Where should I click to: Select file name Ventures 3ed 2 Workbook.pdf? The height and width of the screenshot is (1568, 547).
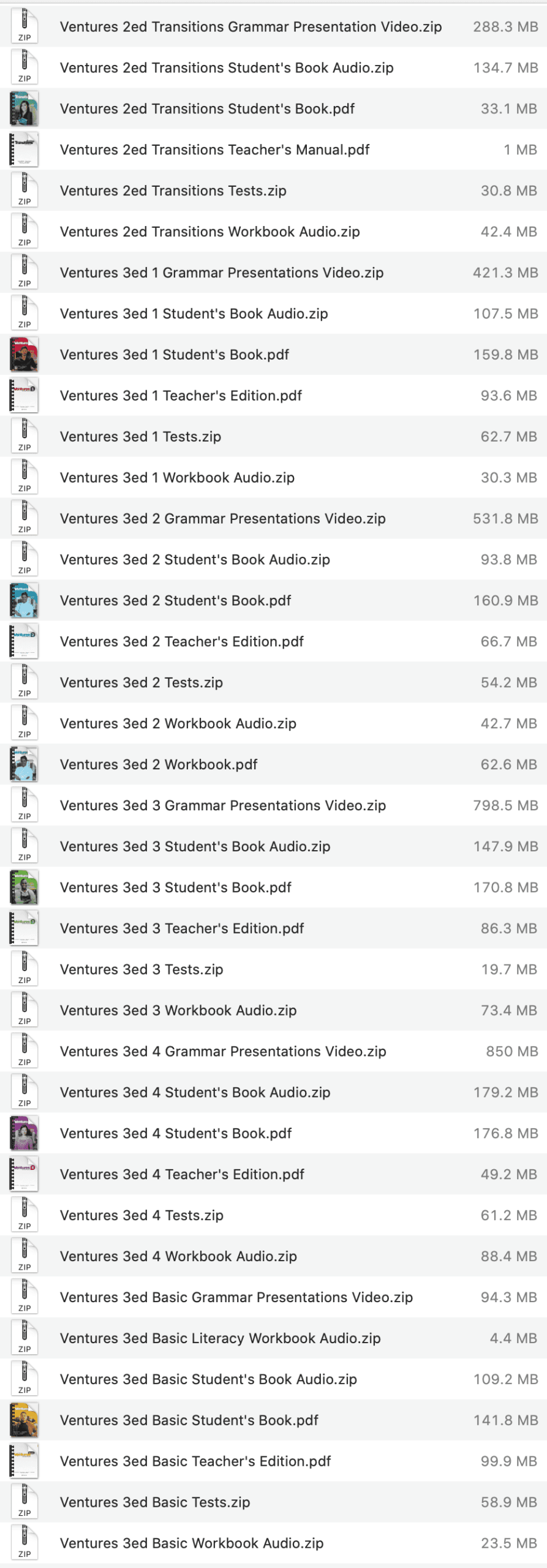[x=159, y=765]
